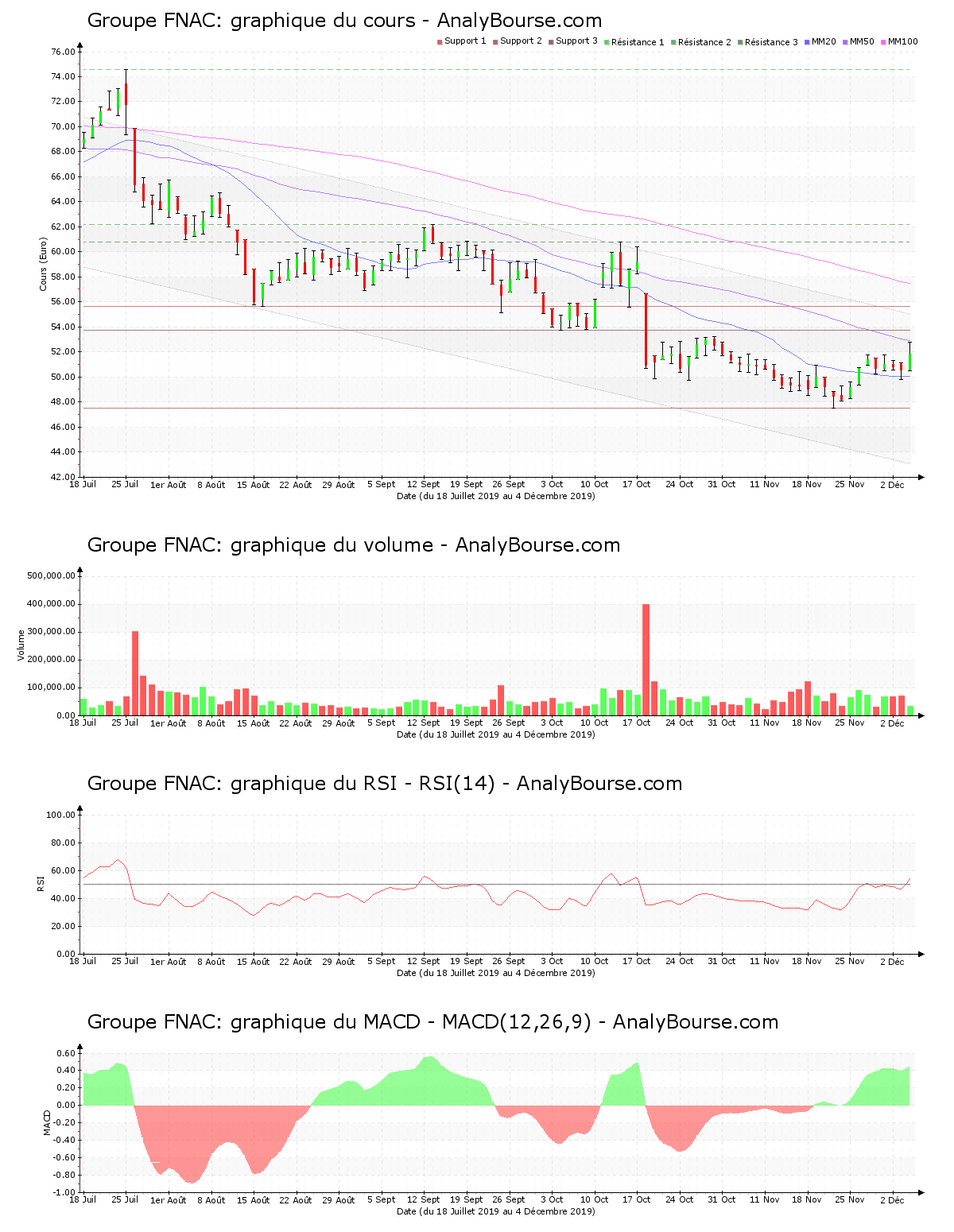Click '3 Oct' date label on MACD chart
This screenshot has width=954, height=1232.
coord(552,1199)
